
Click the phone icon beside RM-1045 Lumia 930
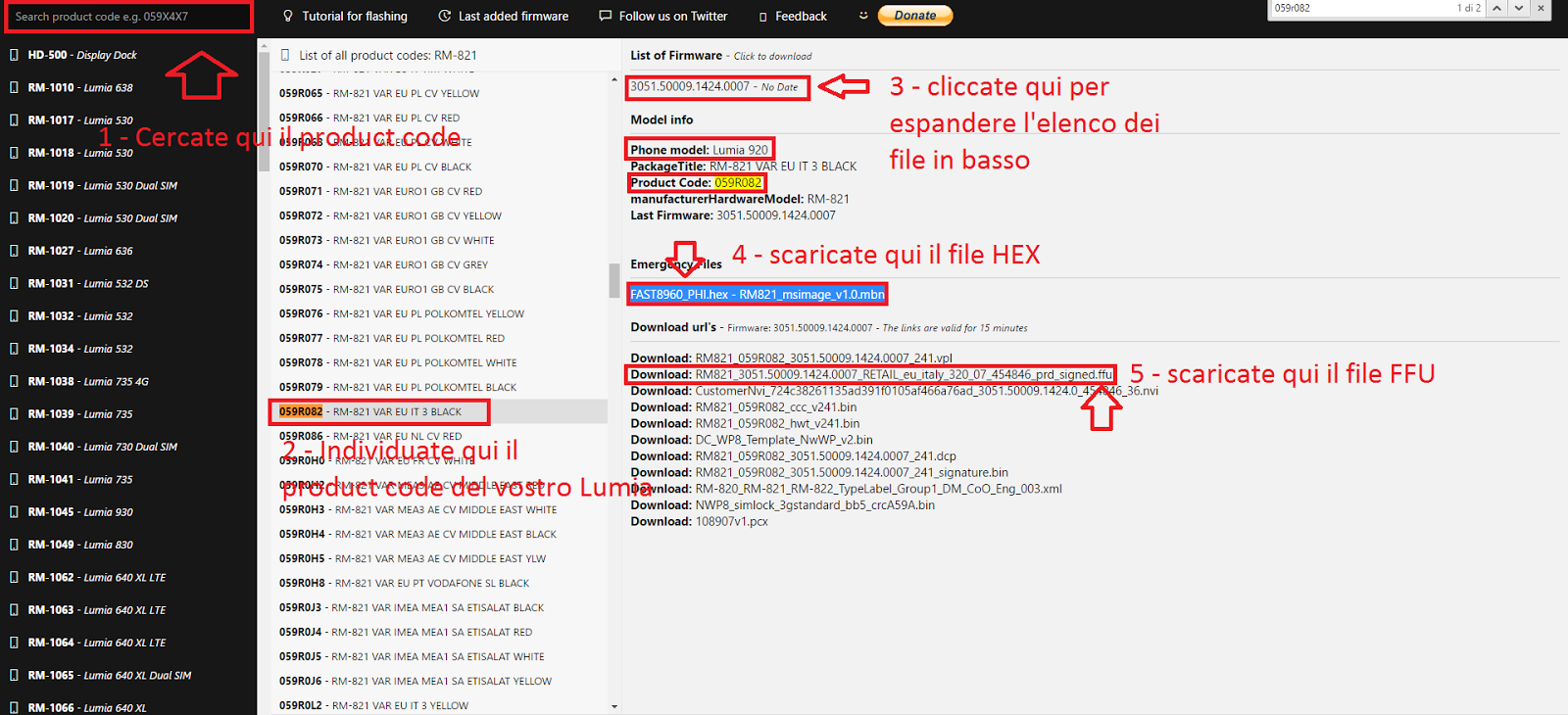[x=14, y=511]
